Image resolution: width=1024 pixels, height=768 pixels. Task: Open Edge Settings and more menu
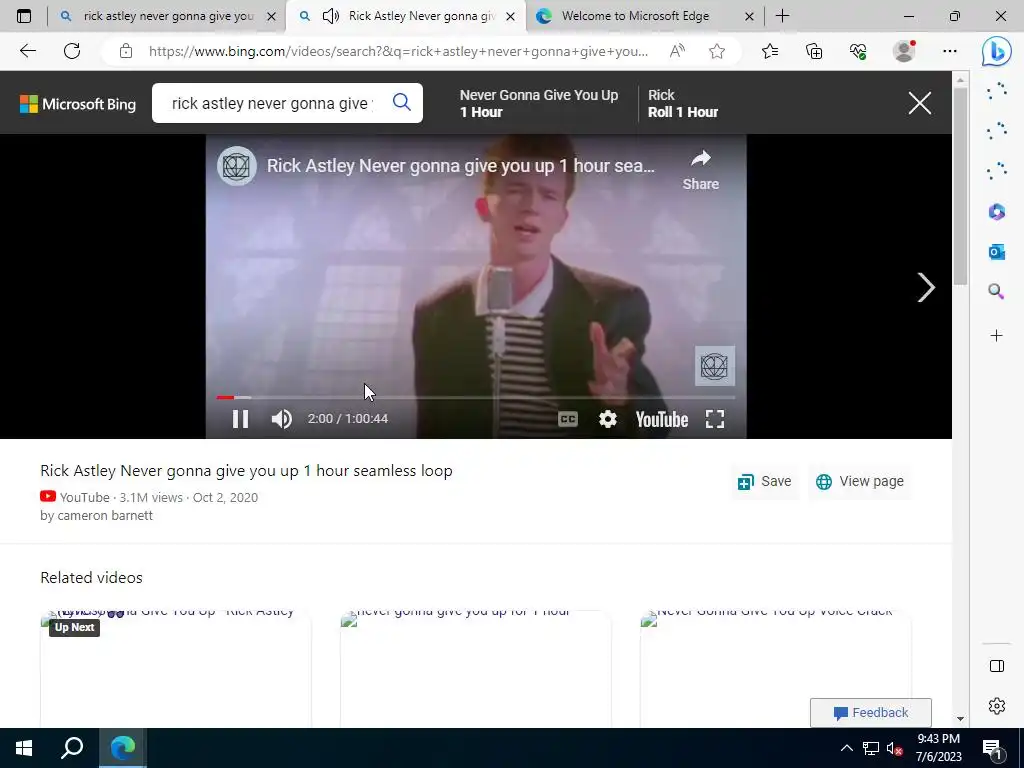[x=950, y=51]
